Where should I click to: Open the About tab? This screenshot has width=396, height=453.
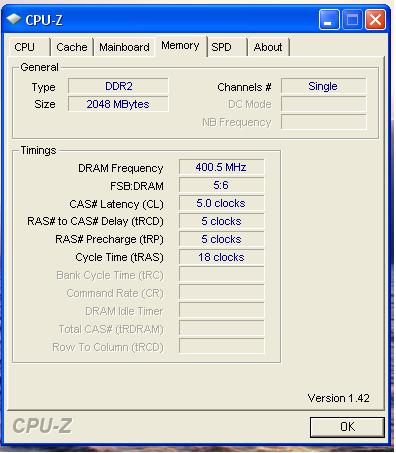pos(268,47)
